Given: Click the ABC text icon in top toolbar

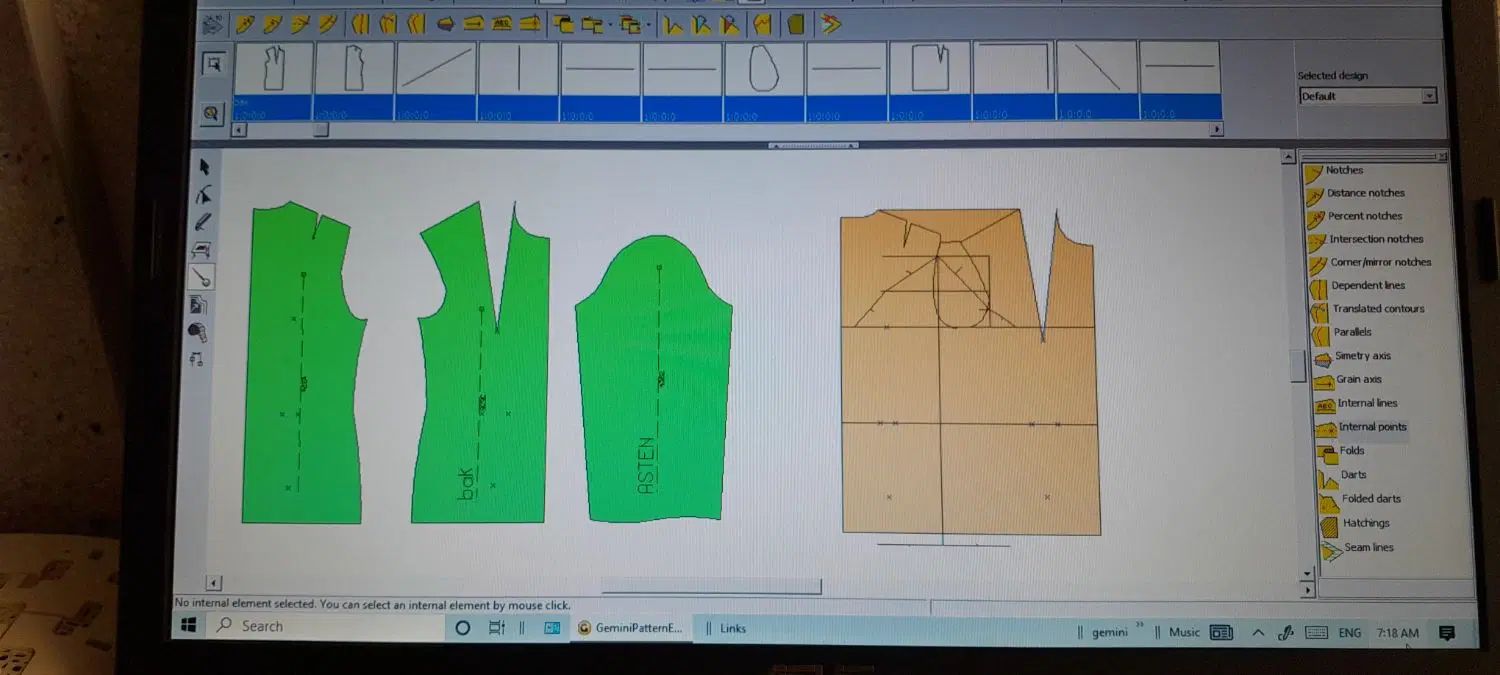Looking at the screenshot, I should tap(503, 24).
